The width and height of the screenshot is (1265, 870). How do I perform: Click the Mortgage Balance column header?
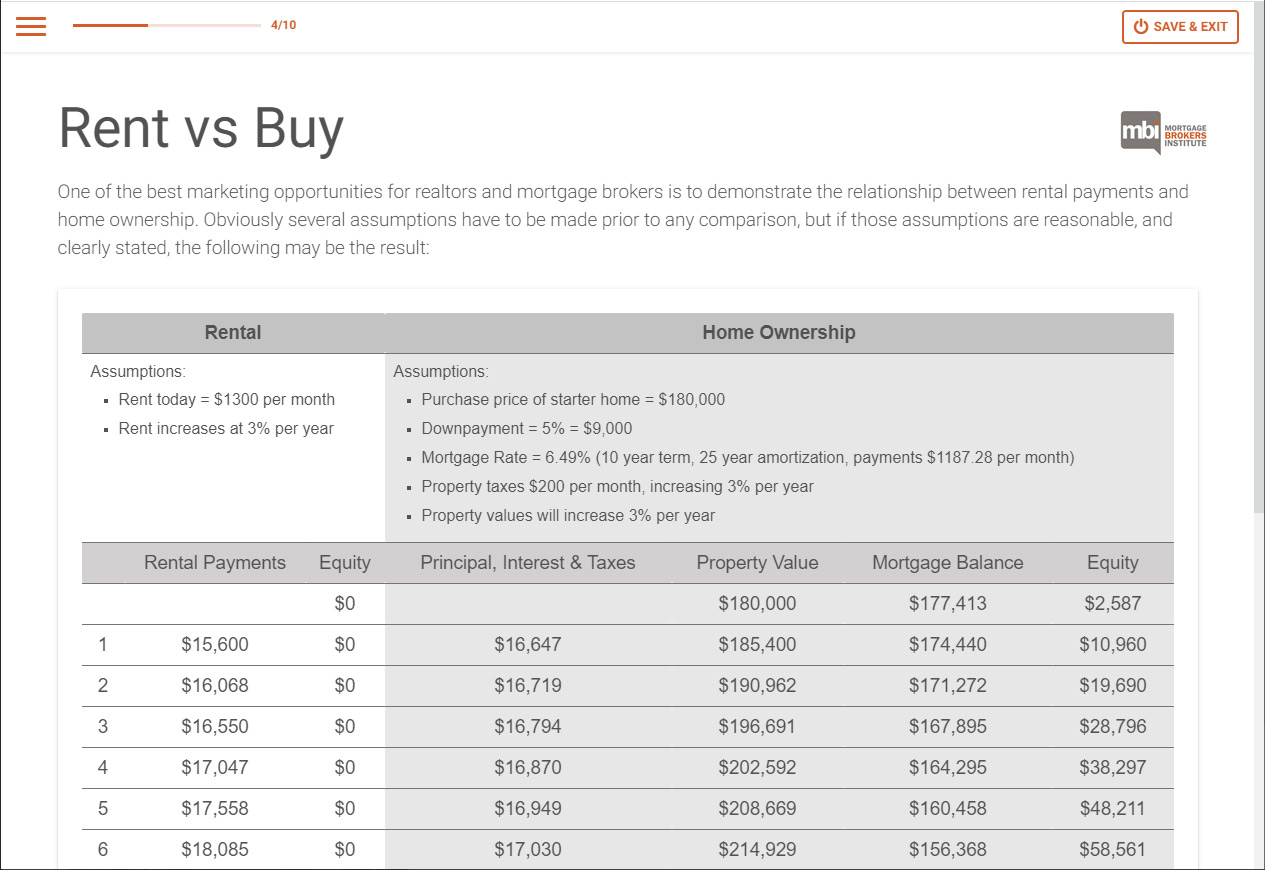(947, 563)
